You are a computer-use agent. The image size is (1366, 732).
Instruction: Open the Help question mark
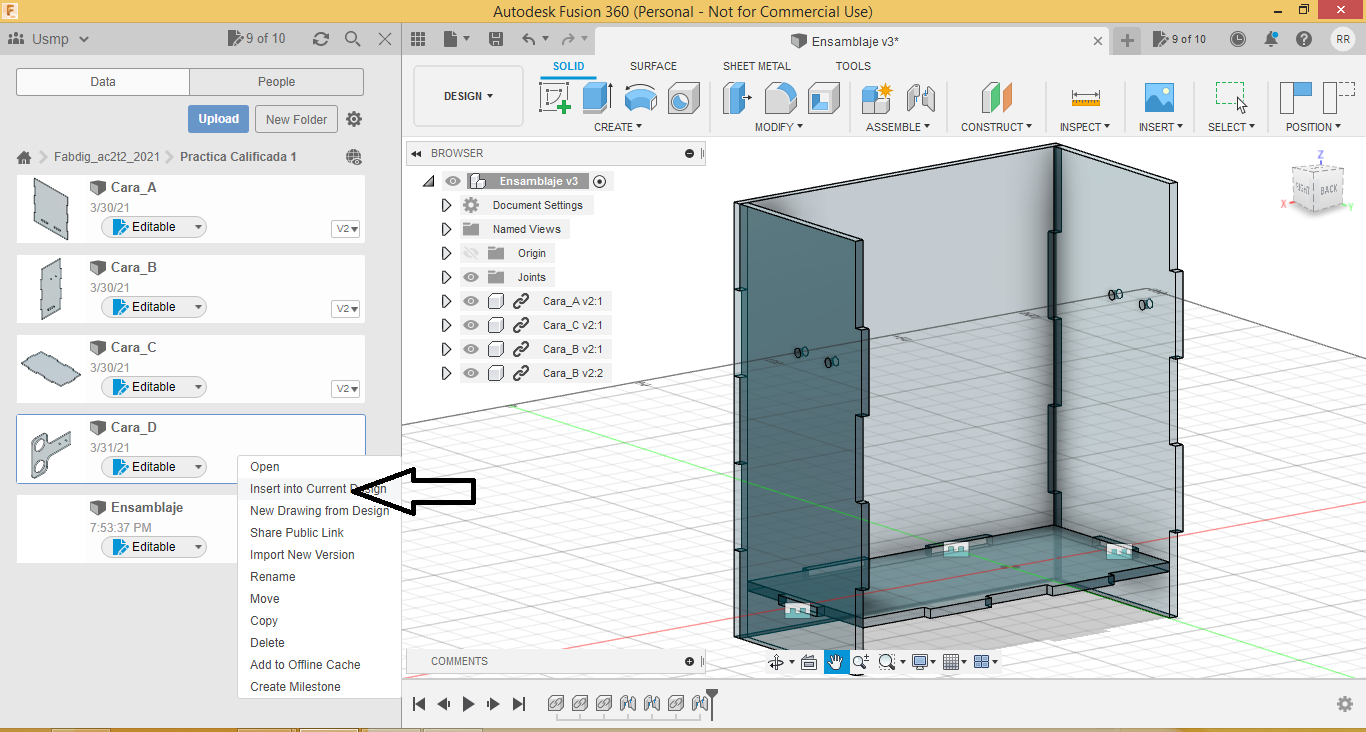tap(1304, 39)
